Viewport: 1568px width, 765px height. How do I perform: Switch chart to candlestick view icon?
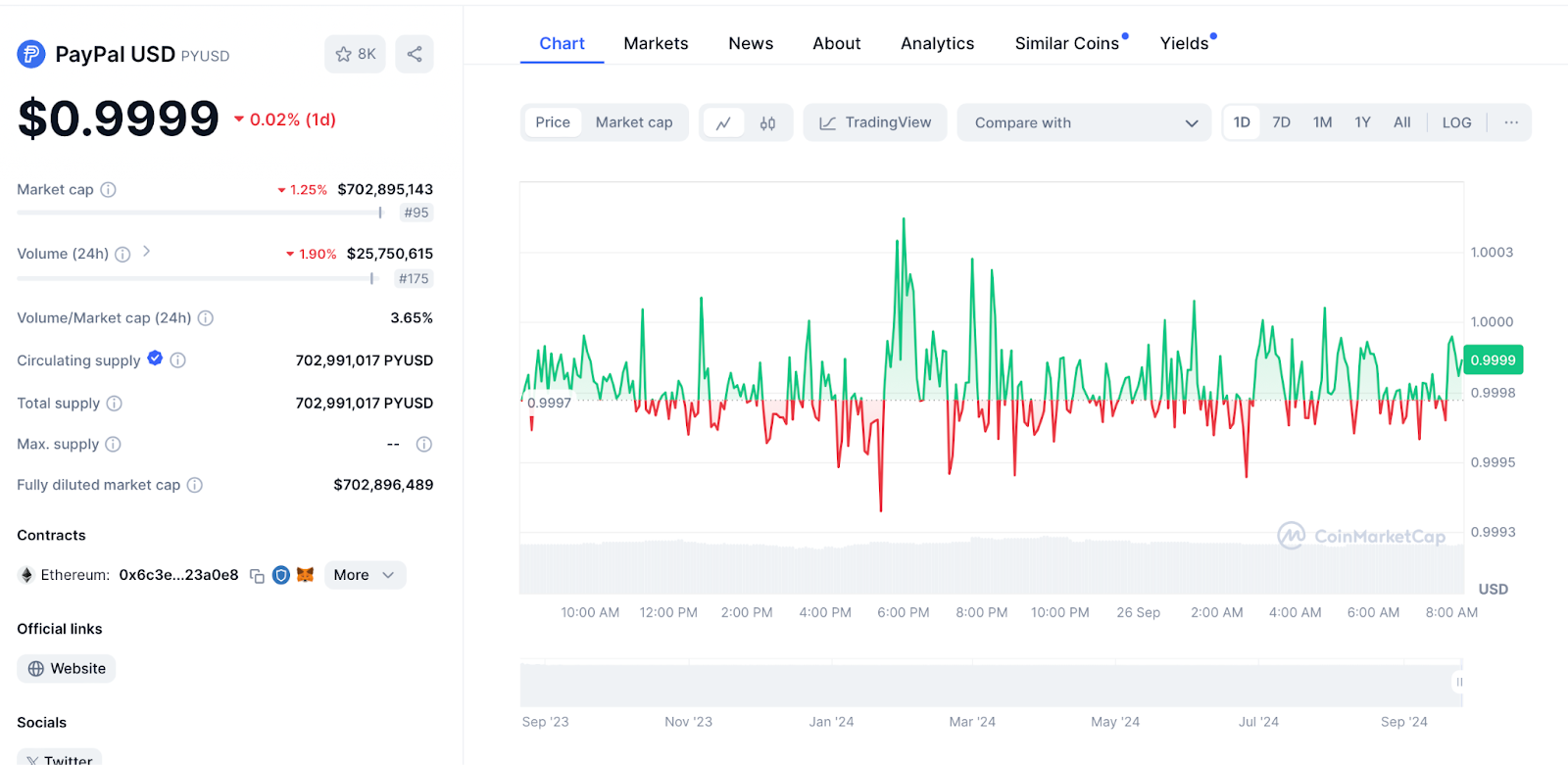tap(768, 123)
